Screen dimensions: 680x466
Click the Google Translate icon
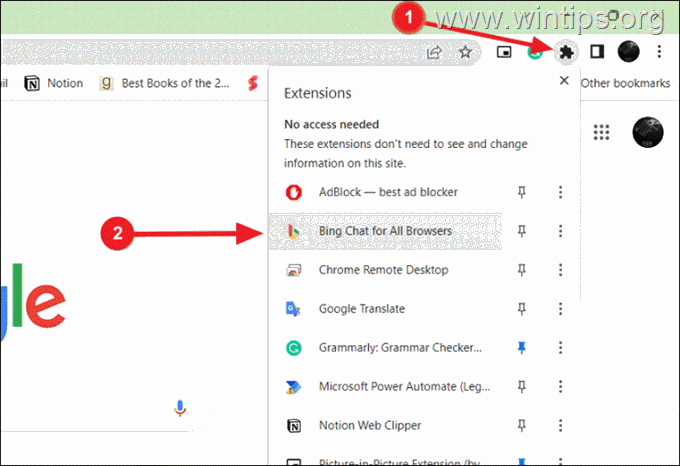click(293, 309)
